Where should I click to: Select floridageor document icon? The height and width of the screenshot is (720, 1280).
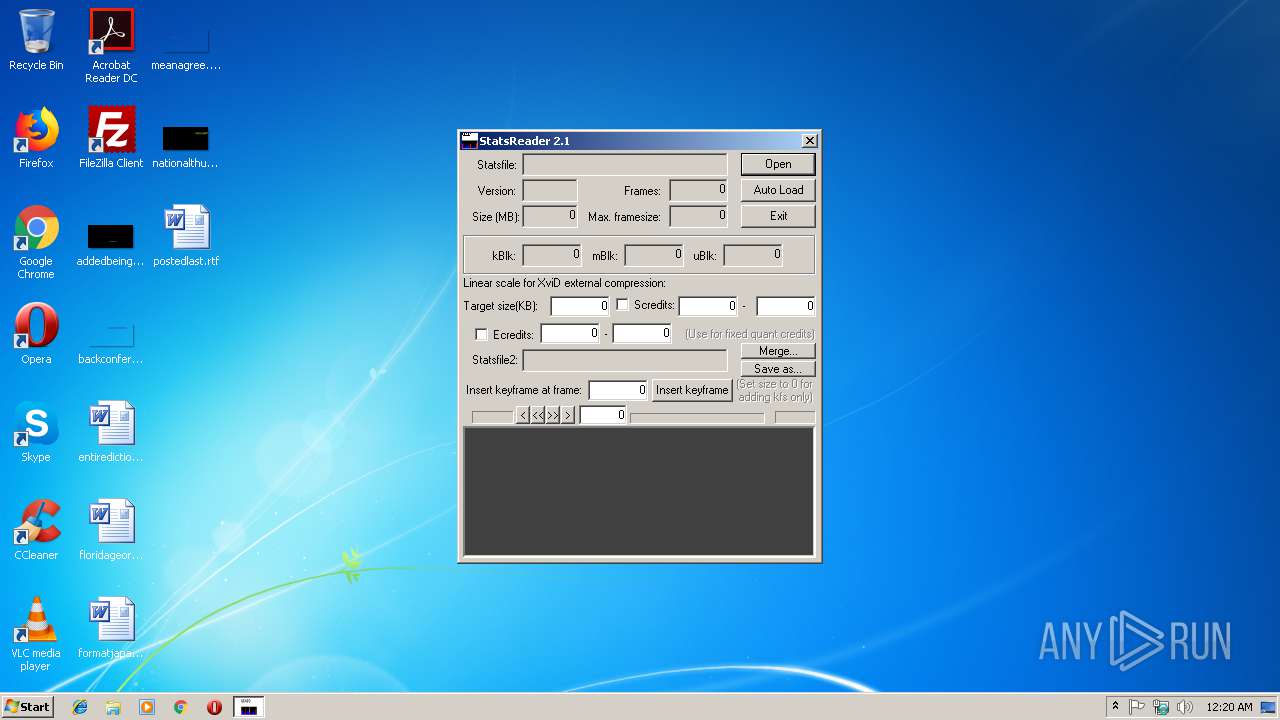coord(111,530)
